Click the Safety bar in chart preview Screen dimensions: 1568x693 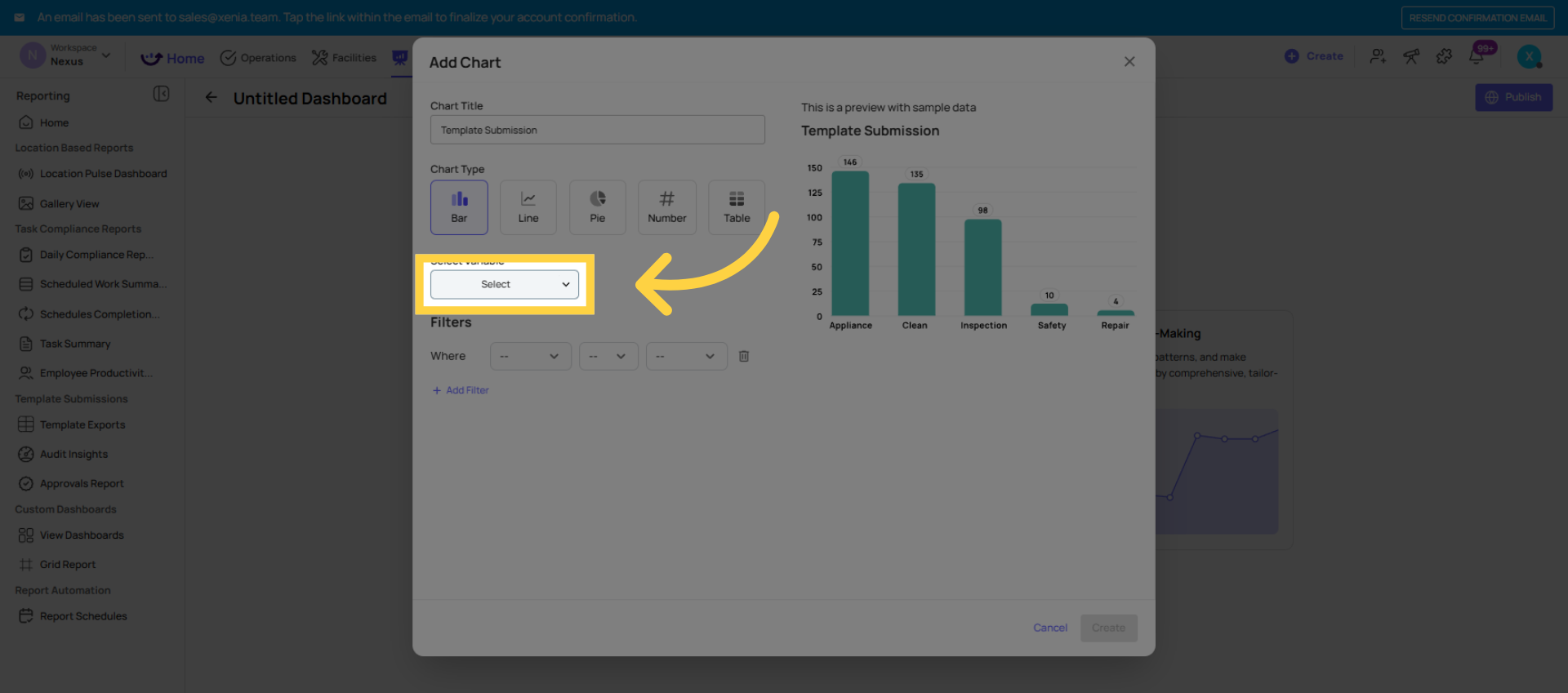1049,310
